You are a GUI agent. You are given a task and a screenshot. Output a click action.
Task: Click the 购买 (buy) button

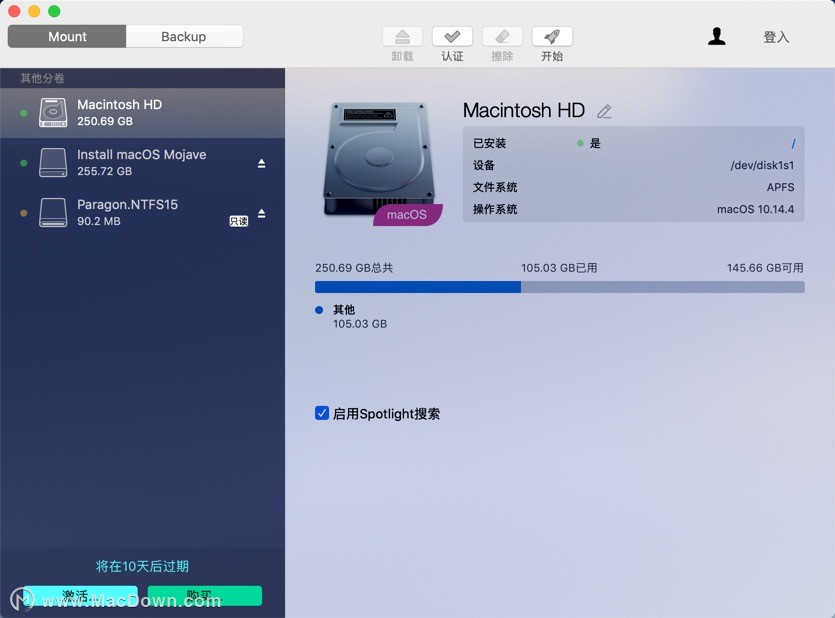click(204, 596)
